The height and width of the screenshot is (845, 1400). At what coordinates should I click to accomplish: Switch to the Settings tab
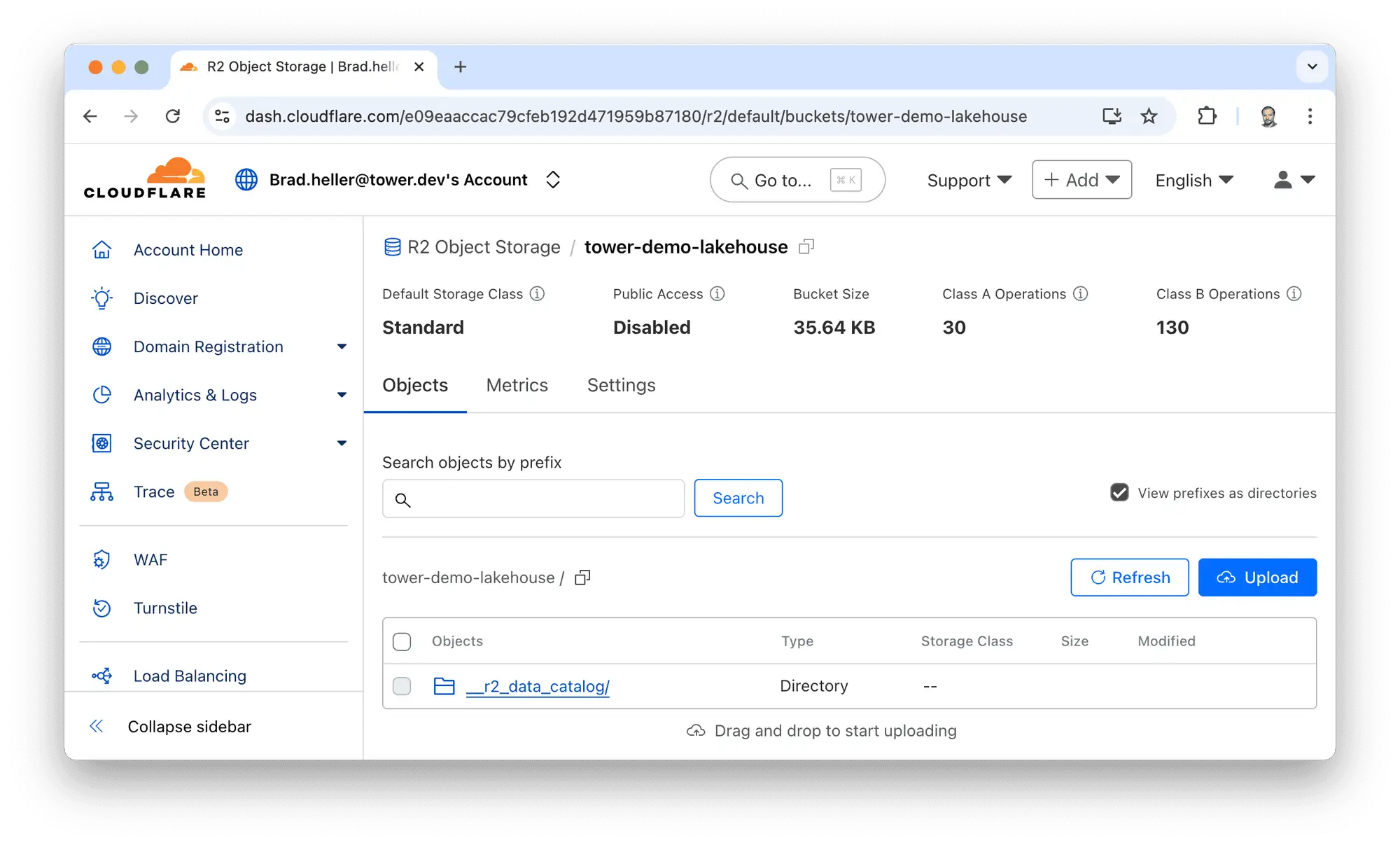coord(622,386)
